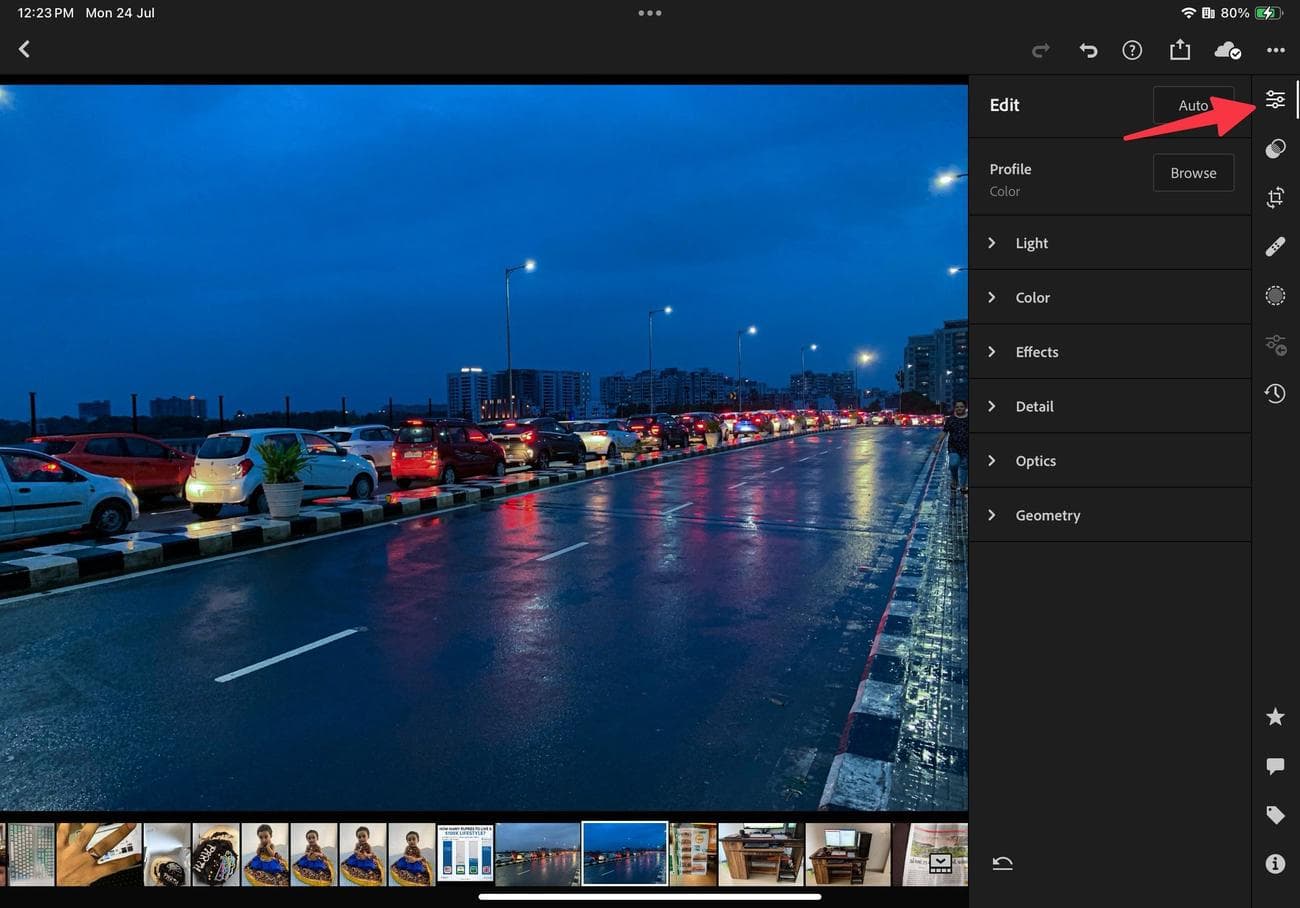Open the cloud sync status
Image resolution: width=1300 pixels, height=908 pixels.
[1227, 50]
